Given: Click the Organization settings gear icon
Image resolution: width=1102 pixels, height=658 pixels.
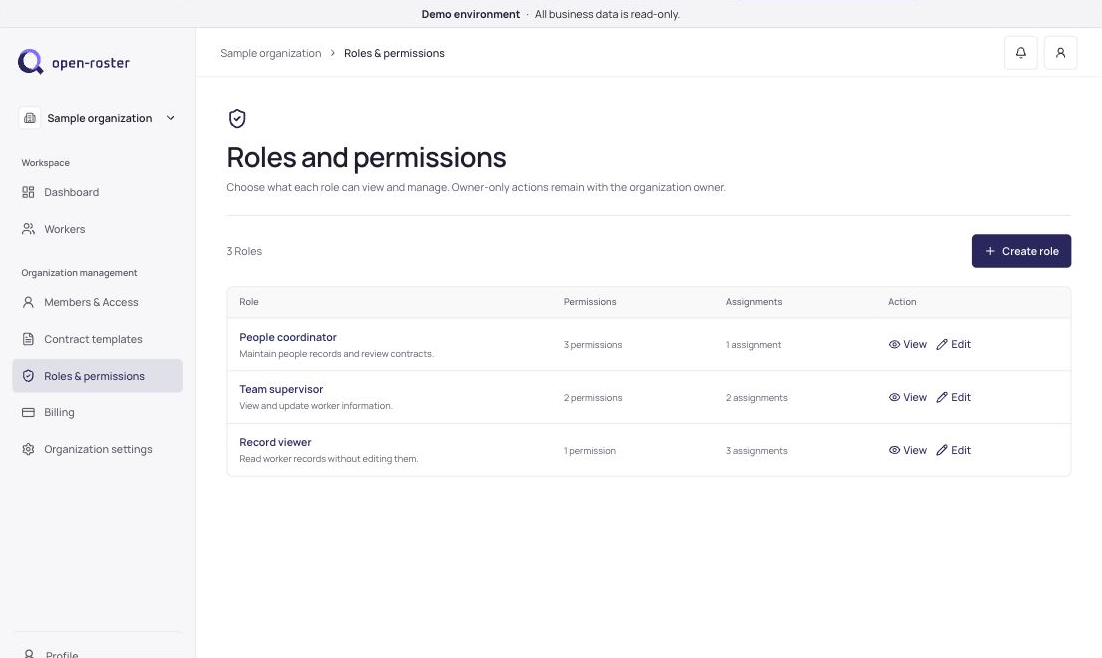Looking at the screenshot, I should (28, 449).
